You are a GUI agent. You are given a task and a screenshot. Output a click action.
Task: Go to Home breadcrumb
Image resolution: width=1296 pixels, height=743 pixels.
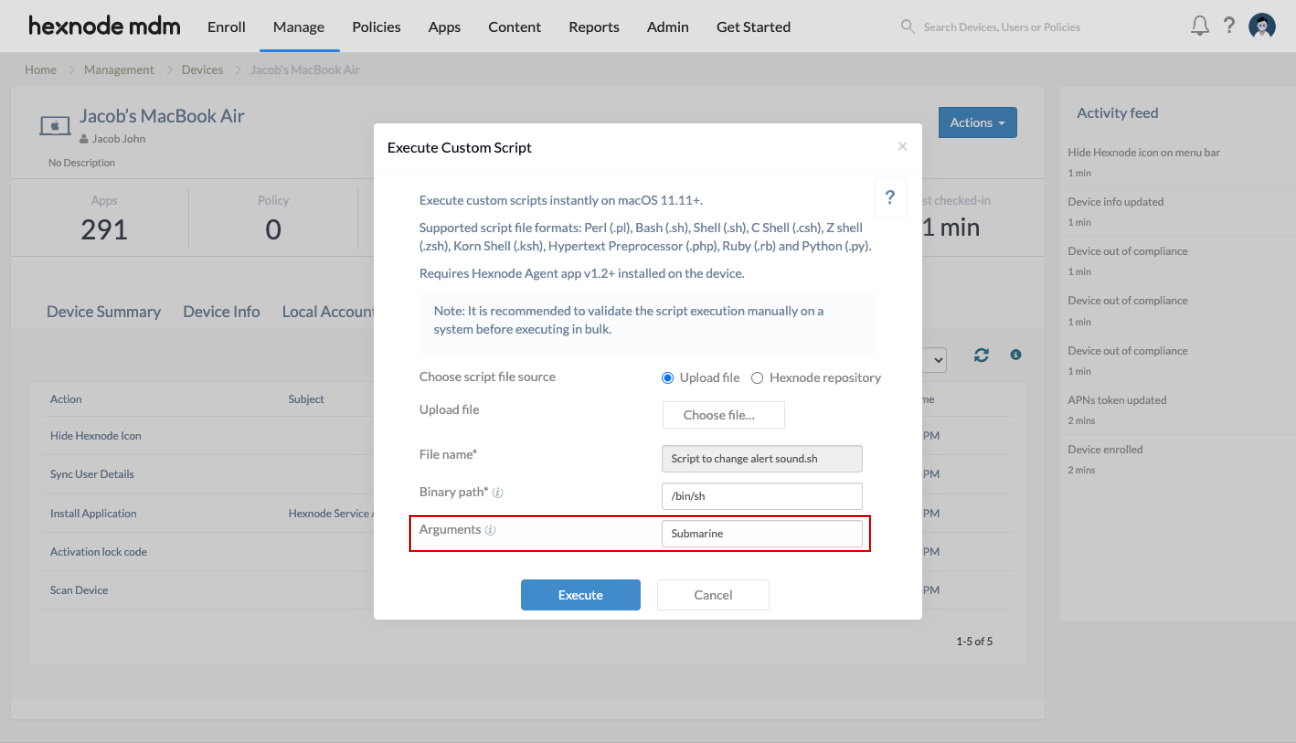point(41,70)
